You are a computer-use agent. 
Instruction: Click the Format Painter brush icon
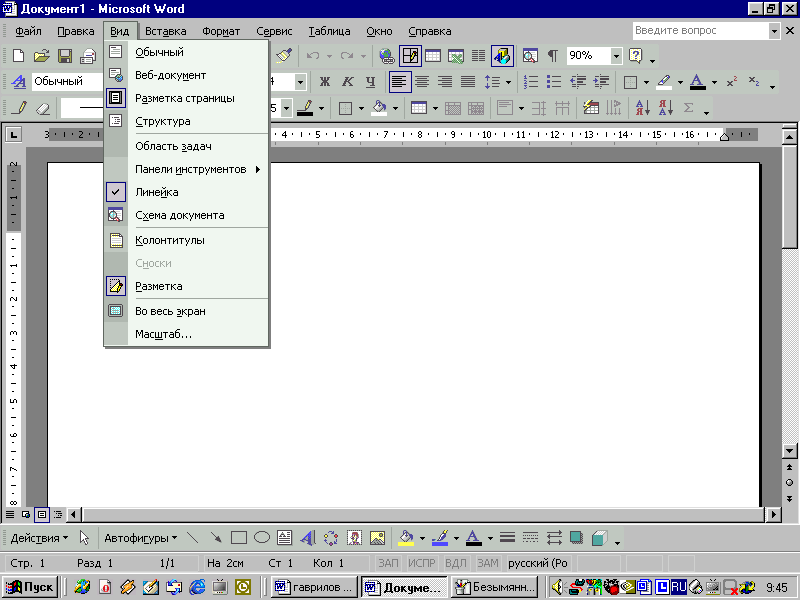284,55
